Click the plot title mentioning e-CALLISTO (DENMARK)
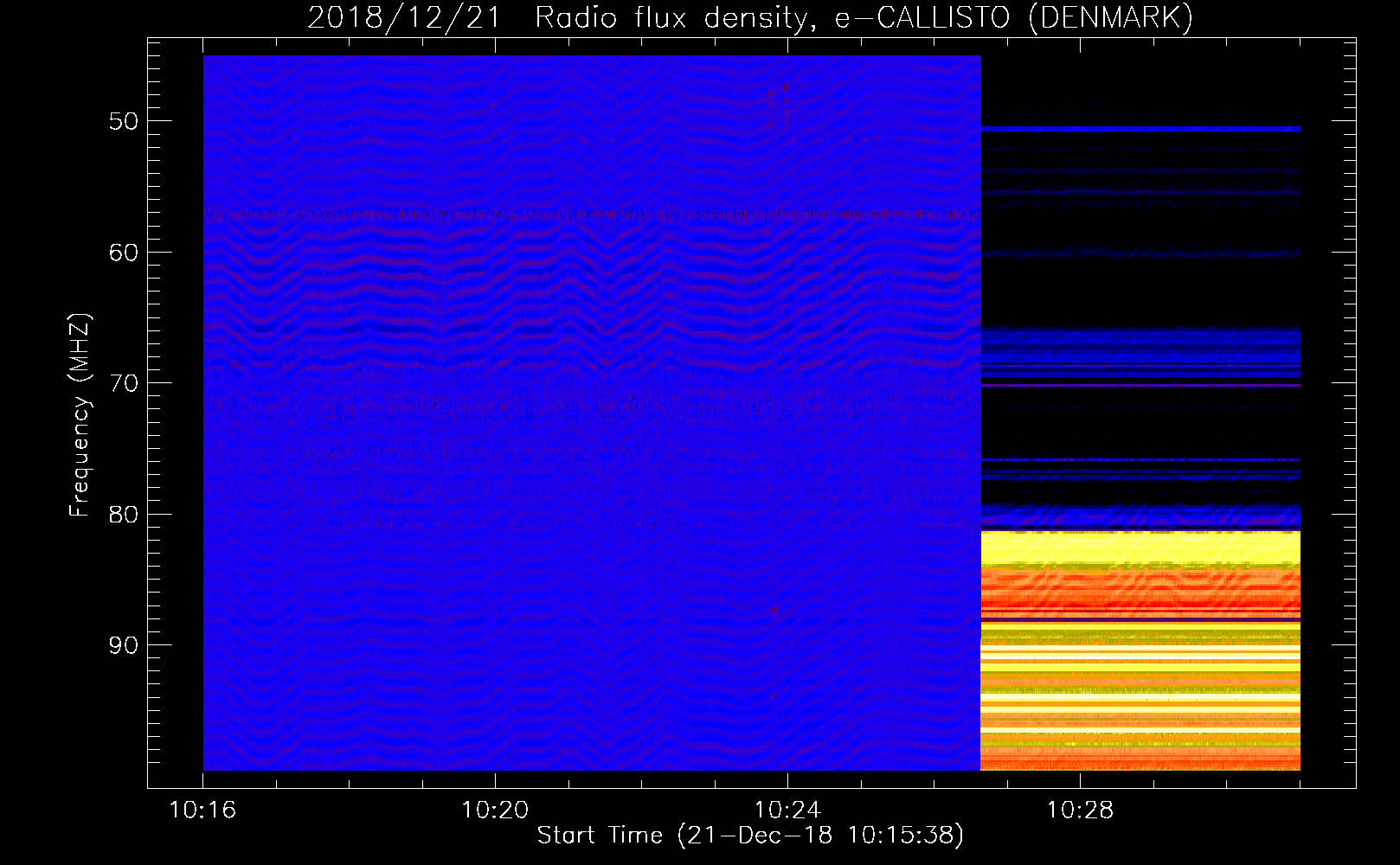Screen dimensions: 1400x865 750,18
